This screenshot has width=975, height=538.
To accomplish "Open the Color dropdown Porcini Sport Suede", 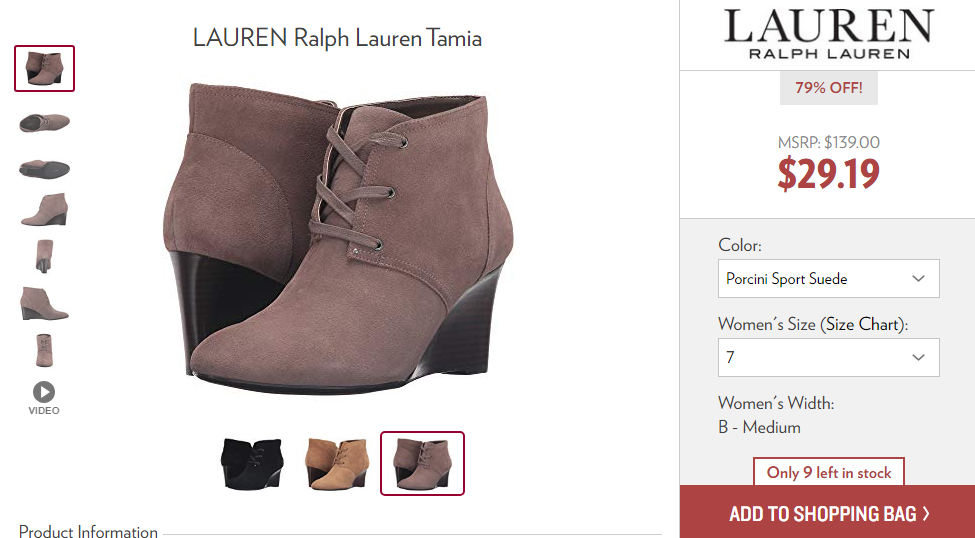I will click(828, 279).
